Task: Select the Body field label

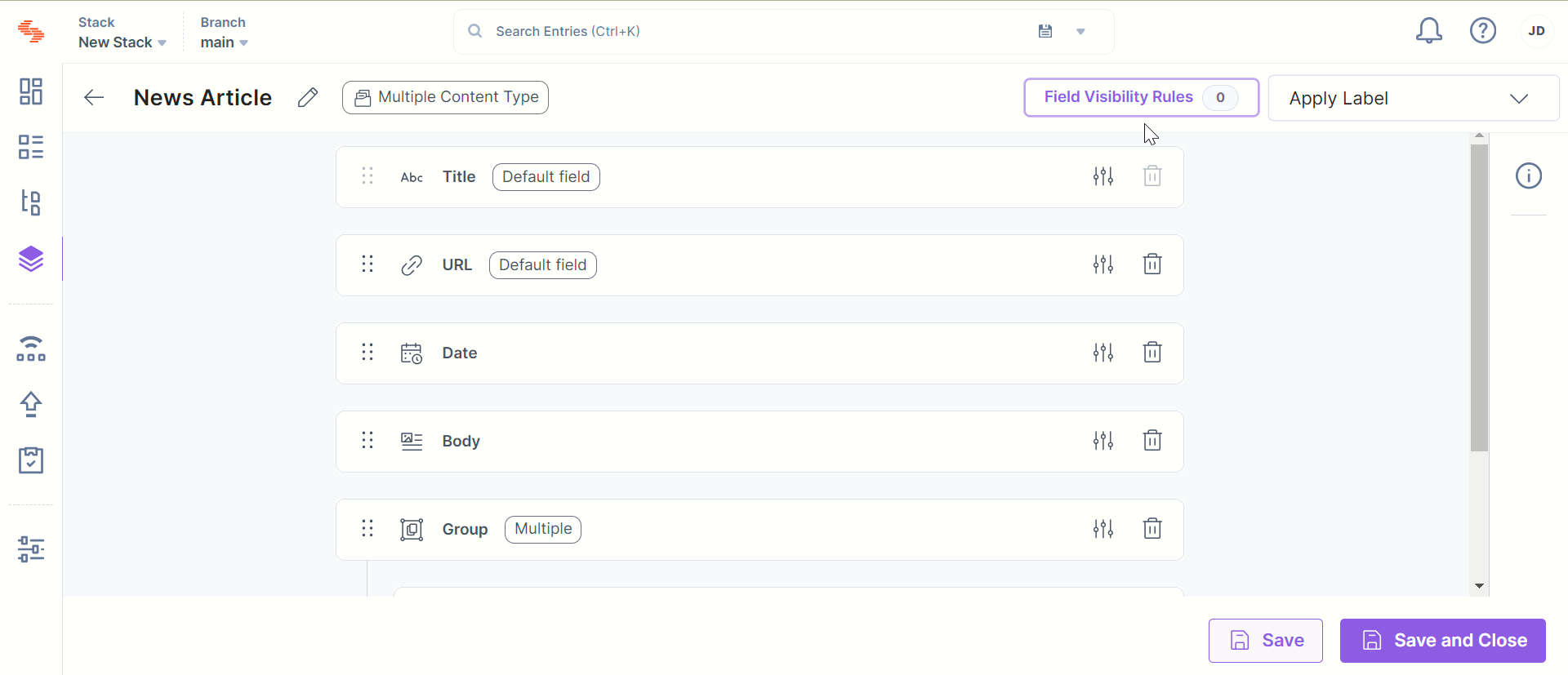Action: (461, 441)
